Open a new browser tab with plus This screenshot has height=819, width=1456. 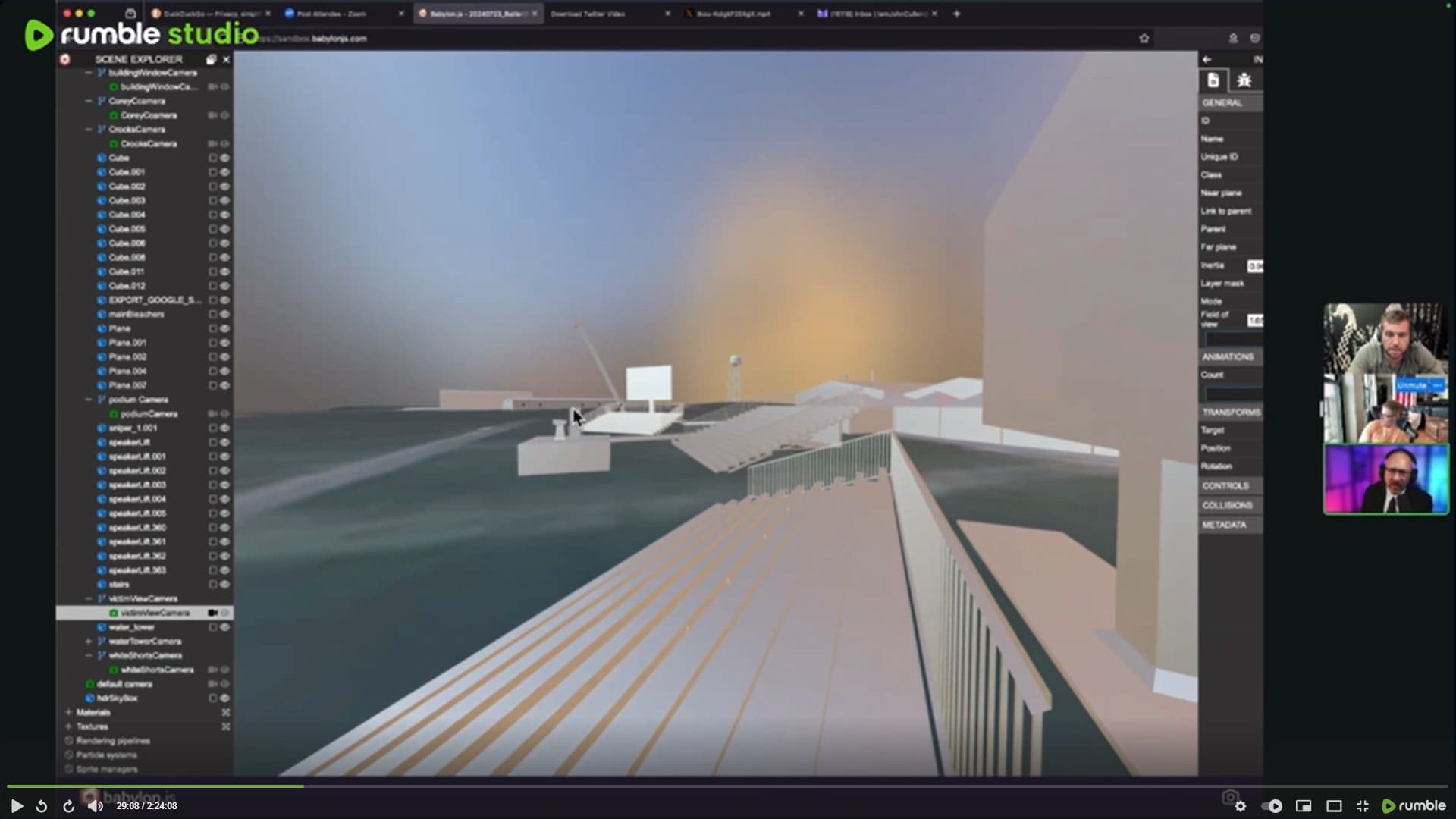click(x=957, y=14)
